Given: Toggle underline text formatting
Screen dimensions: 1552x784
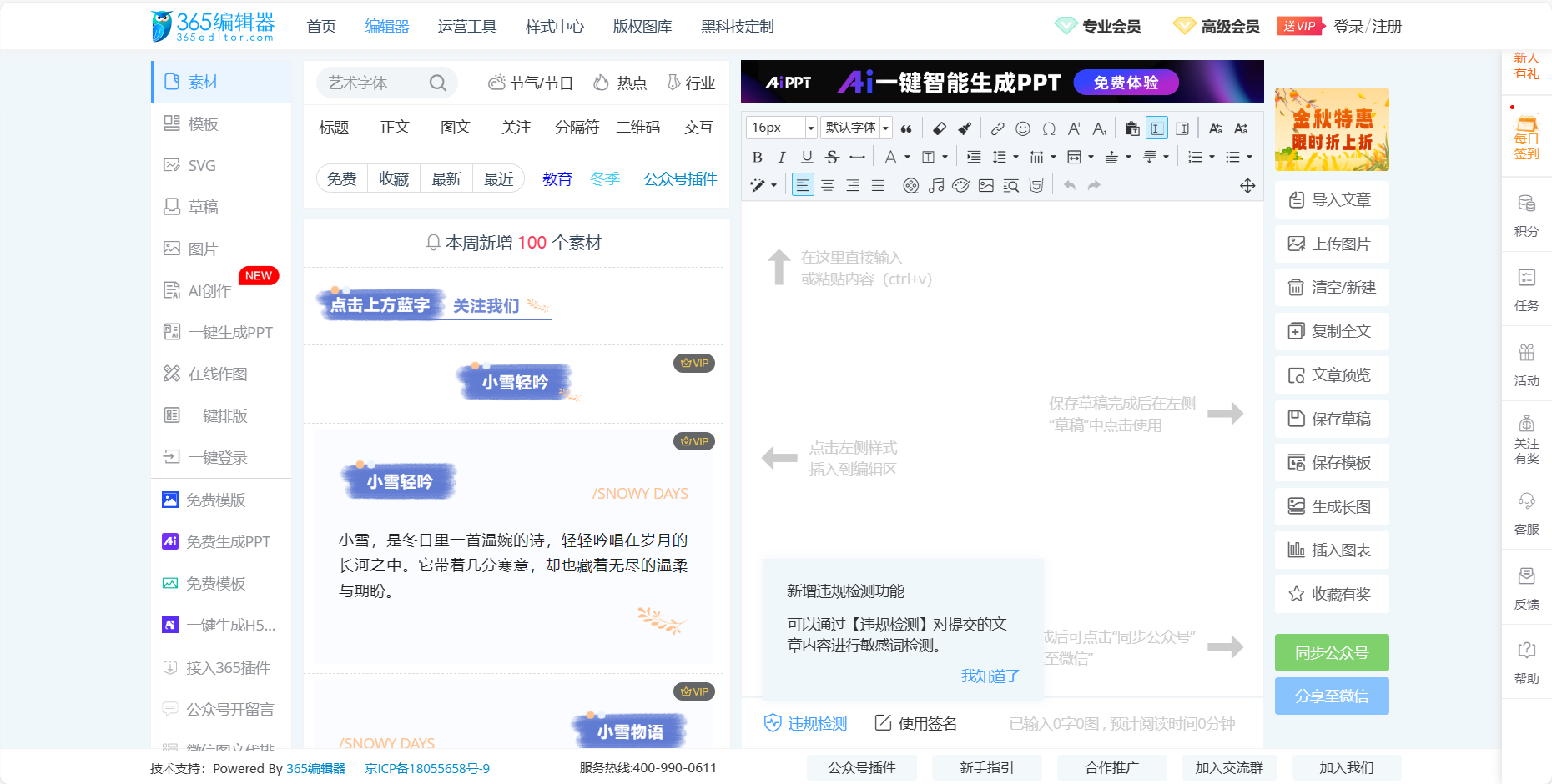Looking at the screenshot, I should tap(807, 157).
